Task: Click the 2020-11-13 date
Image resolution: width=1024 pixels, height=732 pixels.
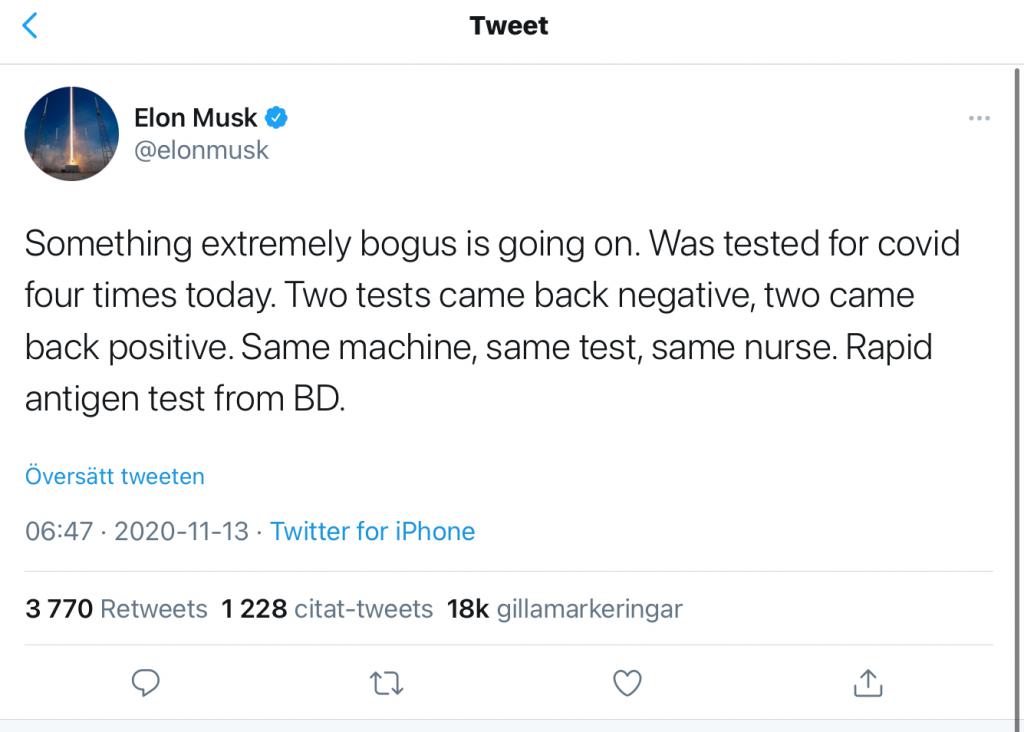Action: point(181,531)
